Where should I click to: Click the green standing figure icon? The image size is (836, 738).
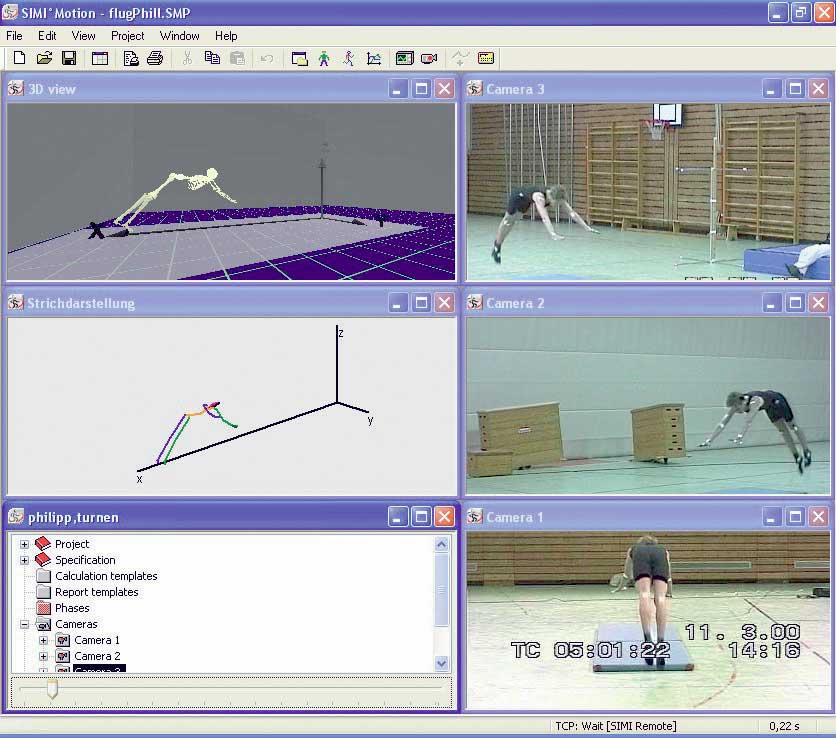pos(324,58)
